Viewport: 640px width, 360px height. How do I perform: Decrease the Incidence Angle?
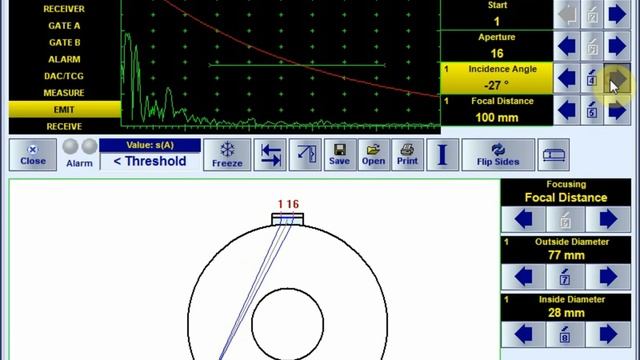tap(567, 78)
